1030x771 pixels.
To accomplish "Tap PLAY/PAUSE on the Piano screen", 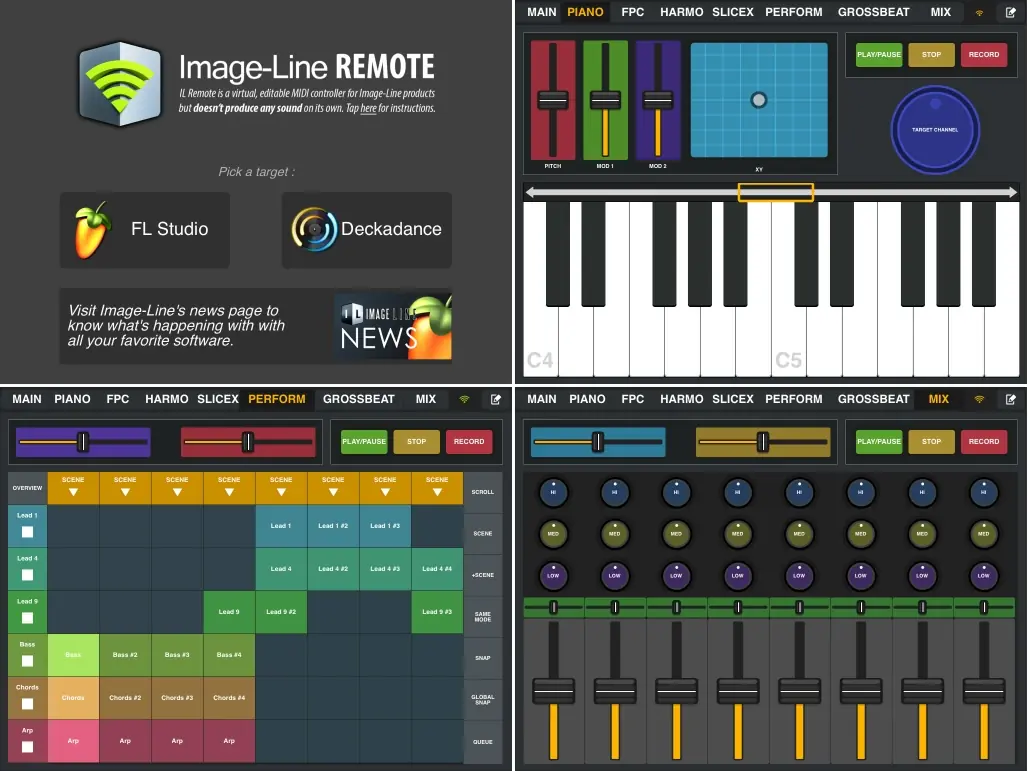I will [x=879, y=55].
